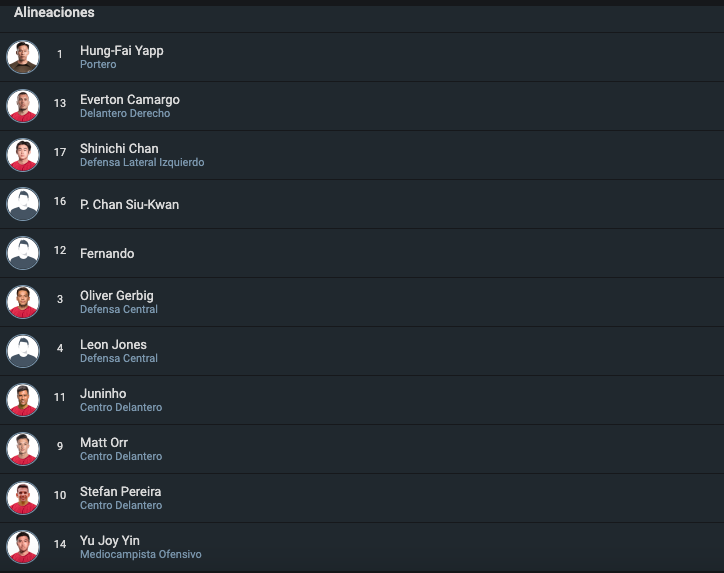724x573 pixels.
Task: Click jersey number 11 next to Juninho
Action: 60,397
